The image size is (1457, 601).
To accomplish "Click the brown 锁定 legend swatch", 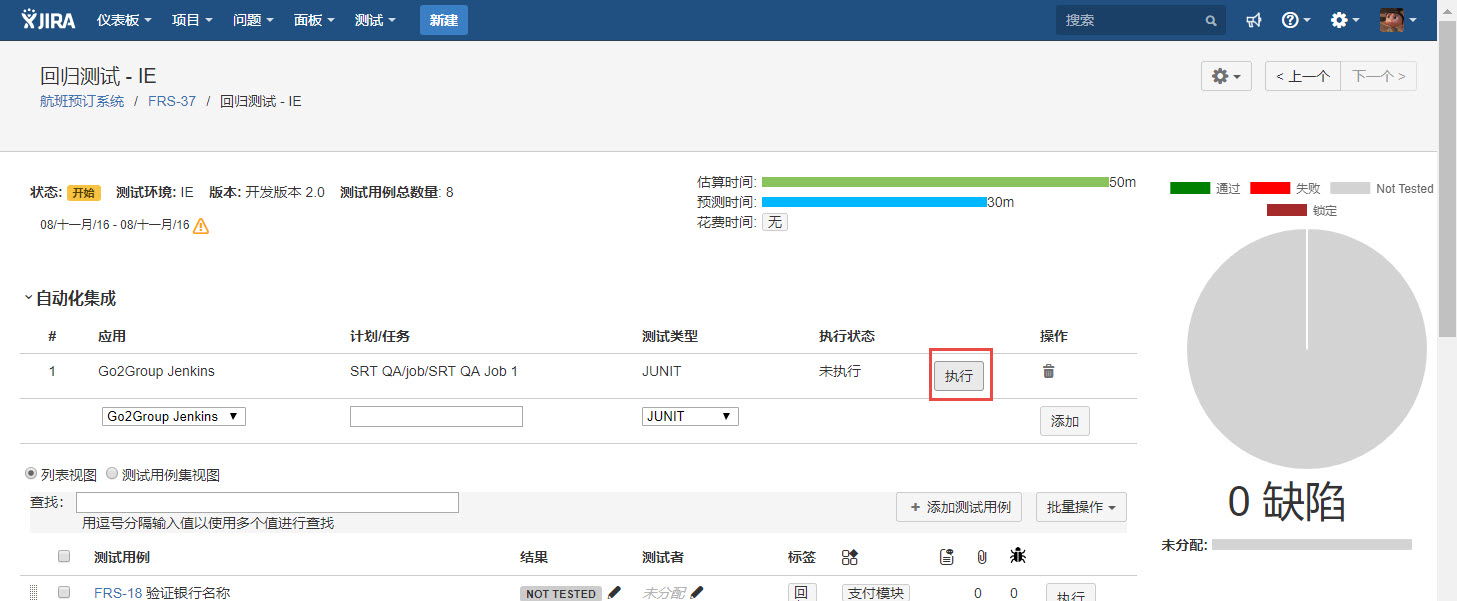I will [1287, 210].
